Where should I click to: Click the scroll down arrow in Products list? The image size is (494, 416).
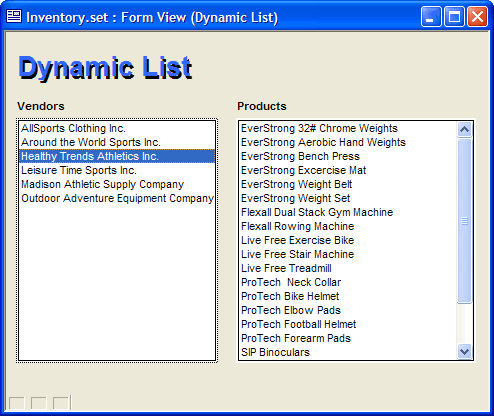point(464,351)
